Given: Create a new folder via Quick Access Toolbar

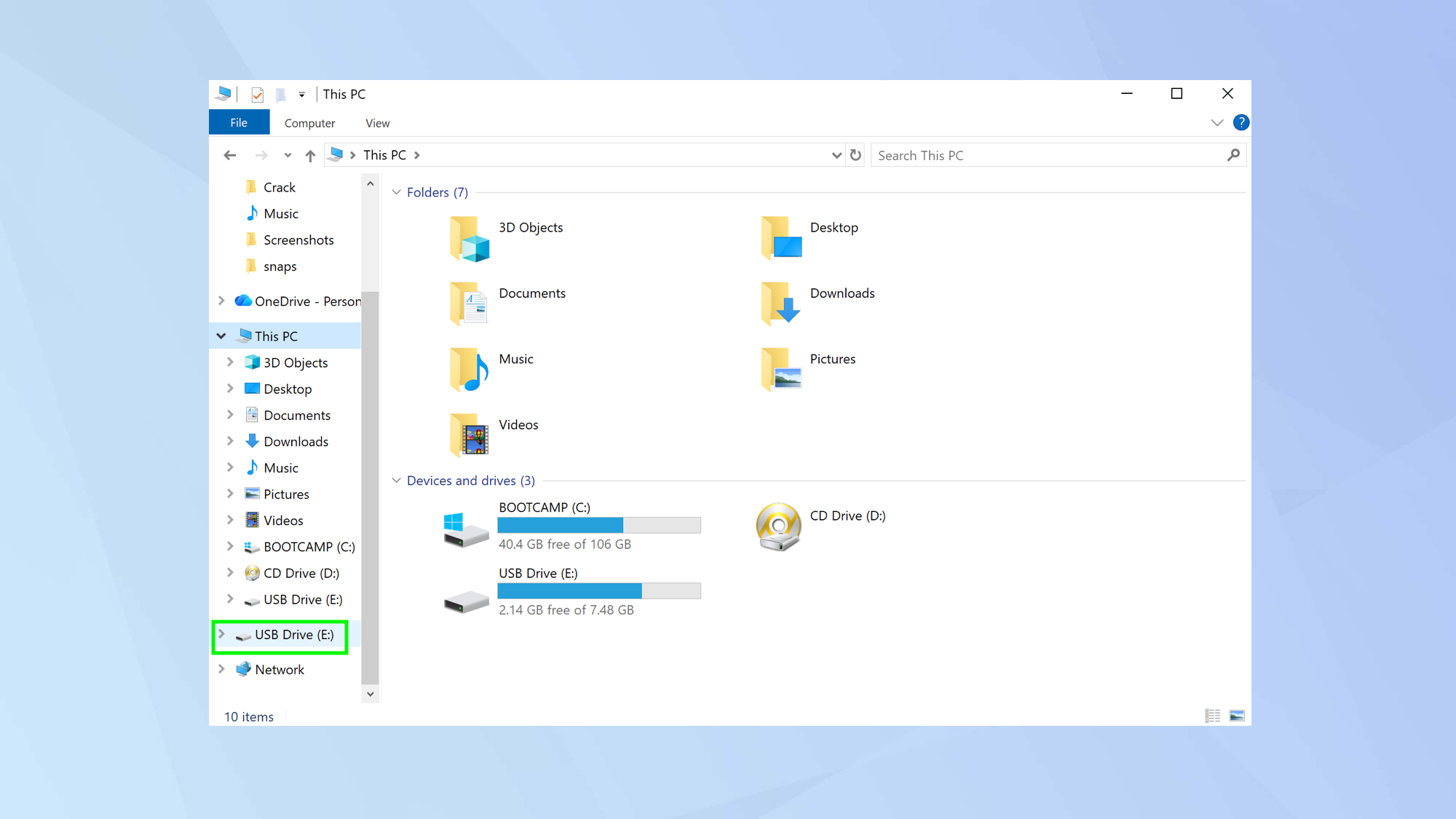Looking at the screenshot, I should coord(280,94).
